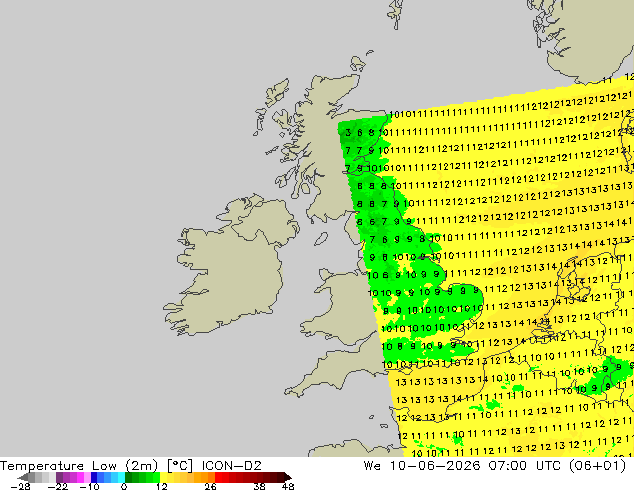Click the '3' temperature value on the map
The height and width of the screenshot is (490, 634).
point(348,133)
